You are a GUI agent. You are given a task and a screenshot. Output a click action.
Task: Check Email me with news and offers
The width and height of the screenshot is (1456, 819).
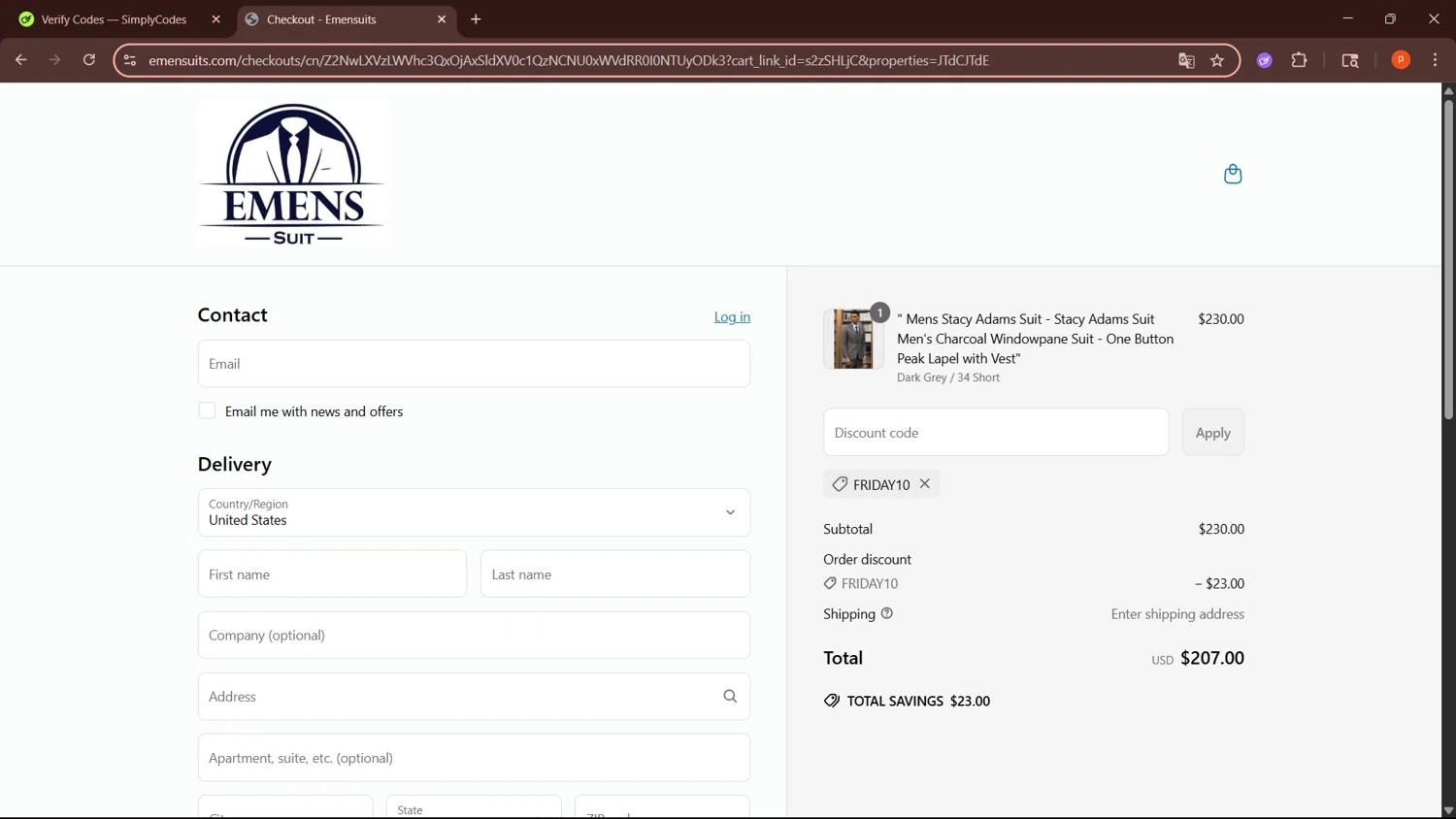[x=207, y=410]
